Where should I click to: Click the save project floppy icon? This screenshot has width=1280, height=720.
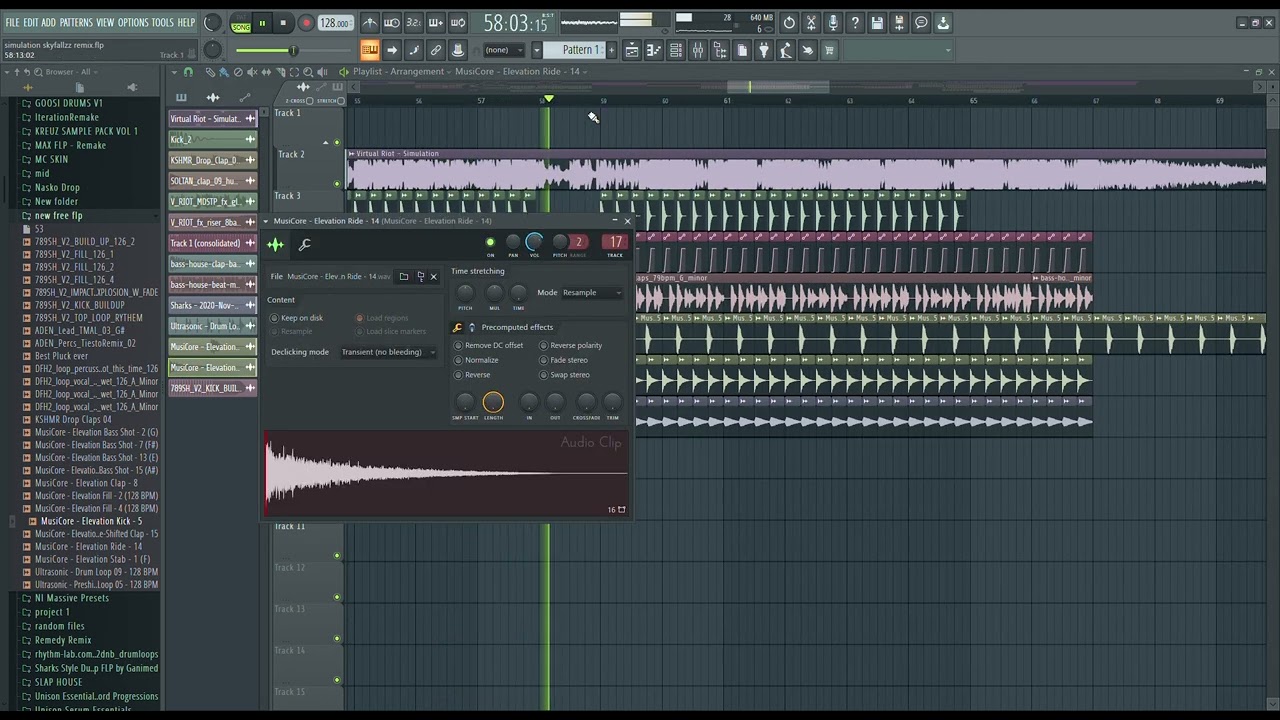(x=877, y=23)
